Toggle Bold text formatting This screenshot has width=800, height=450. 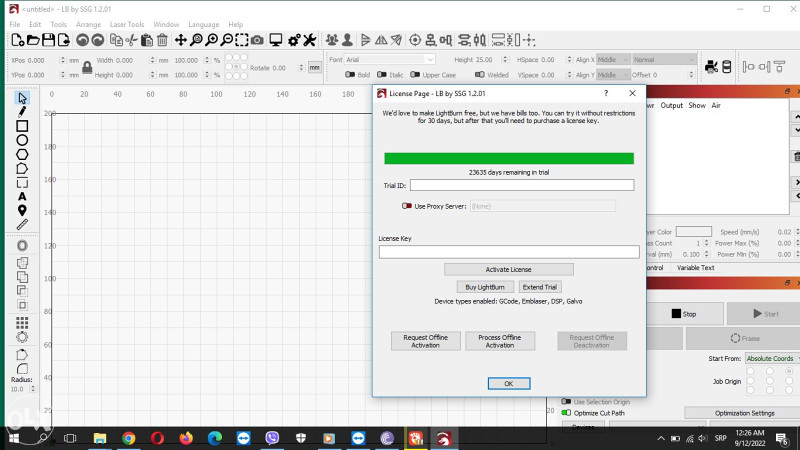pyautogui.click(x=349, y=74)
